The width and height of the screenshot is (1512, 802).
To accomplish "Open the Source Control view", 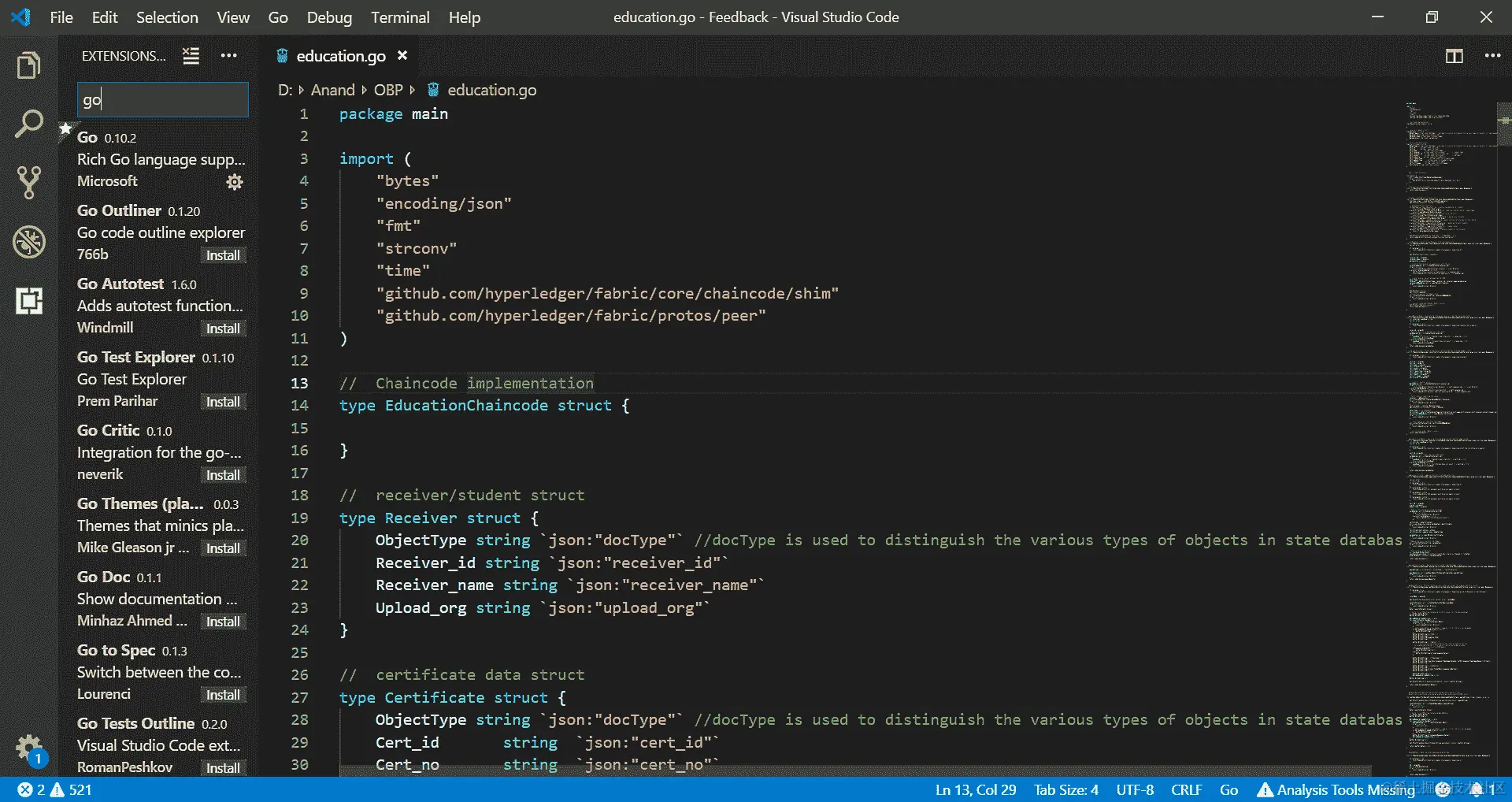I will click(x=29, y=182).
